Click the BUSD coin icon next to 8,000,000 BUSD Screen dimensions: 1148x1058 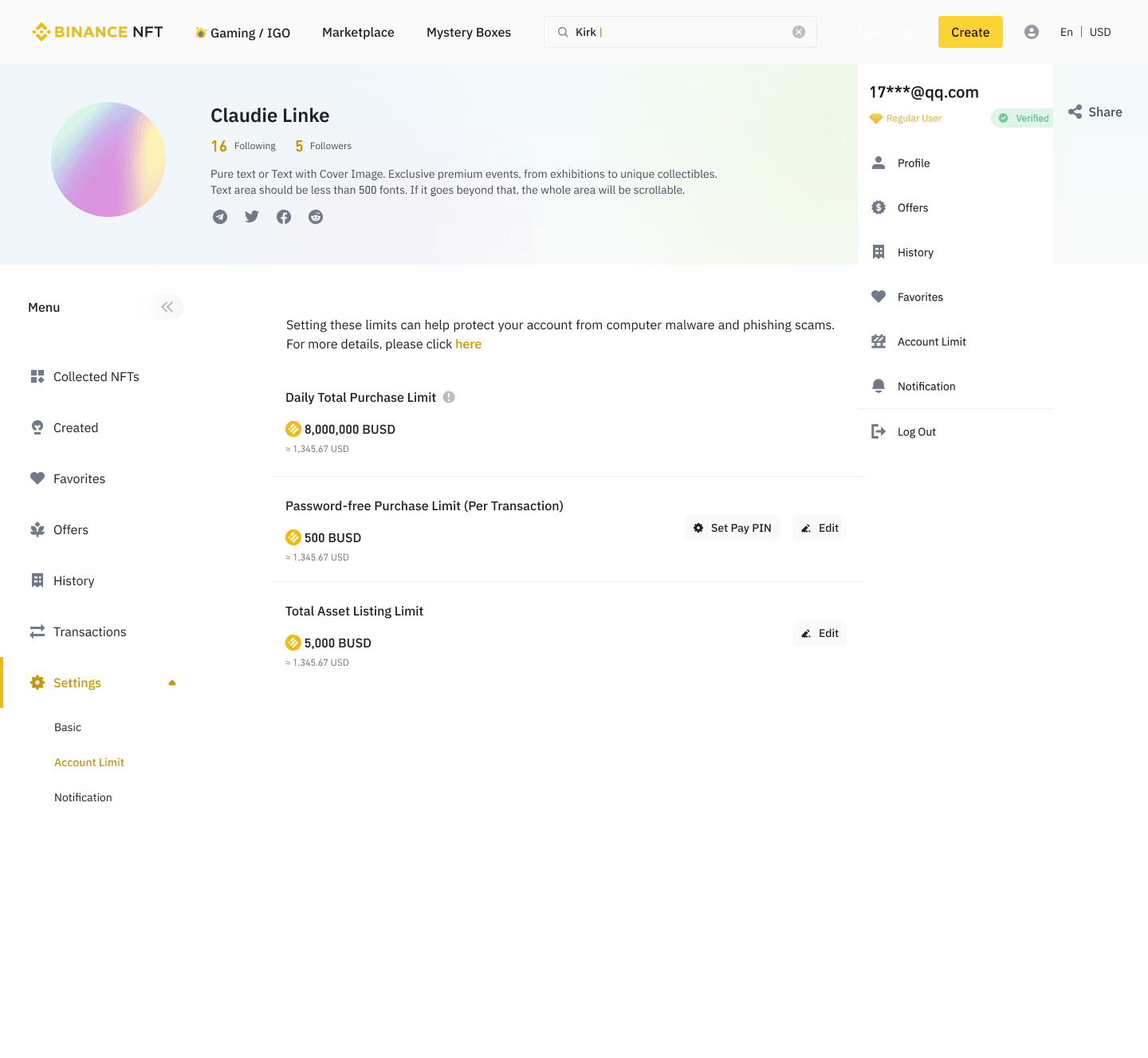pos(293,429)
